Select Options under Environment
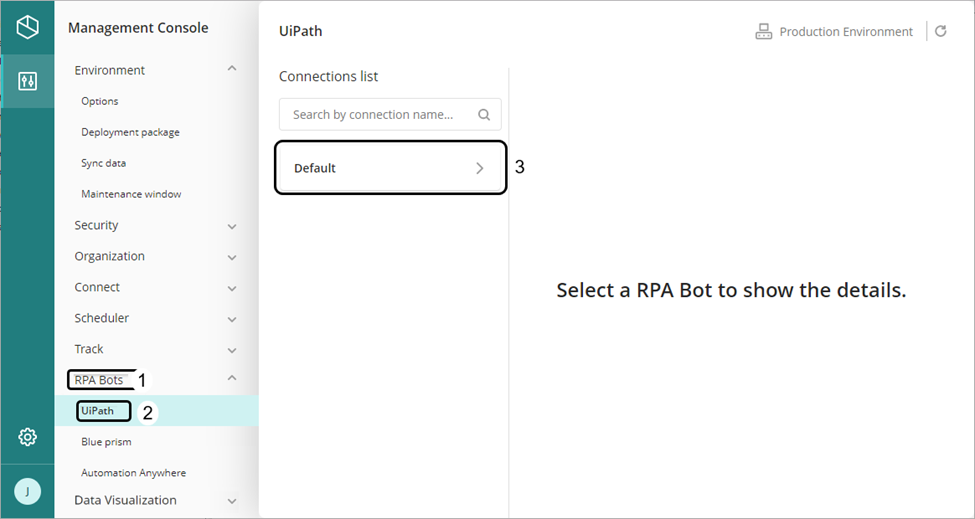Viewport: 975px width, 519px height. (x=99, y=101)
